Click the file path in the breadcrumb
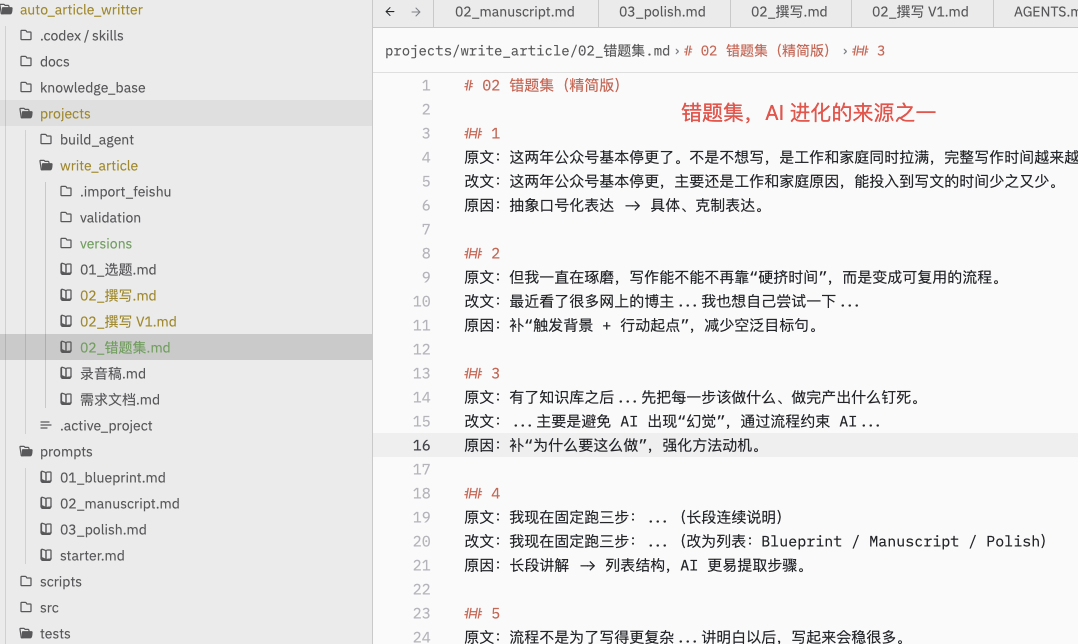The image size is (1078, 644). click(x=527, y=51)
